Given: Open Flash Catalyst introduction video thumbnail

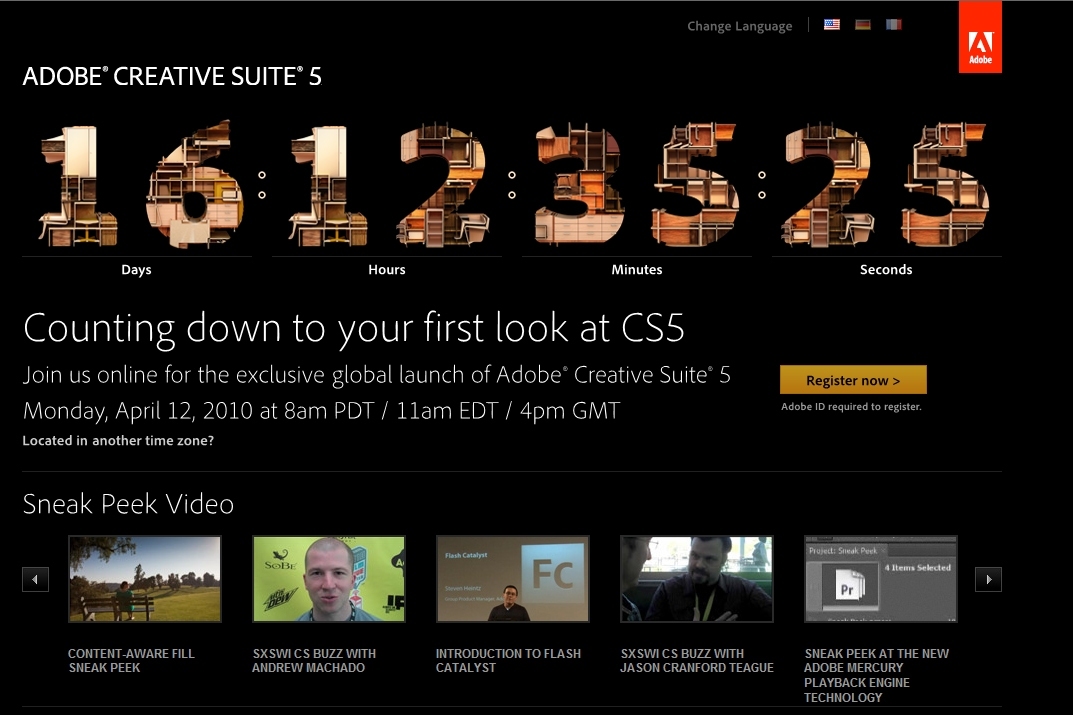Looking at the screenshot, I should click(x=513, y=579).
